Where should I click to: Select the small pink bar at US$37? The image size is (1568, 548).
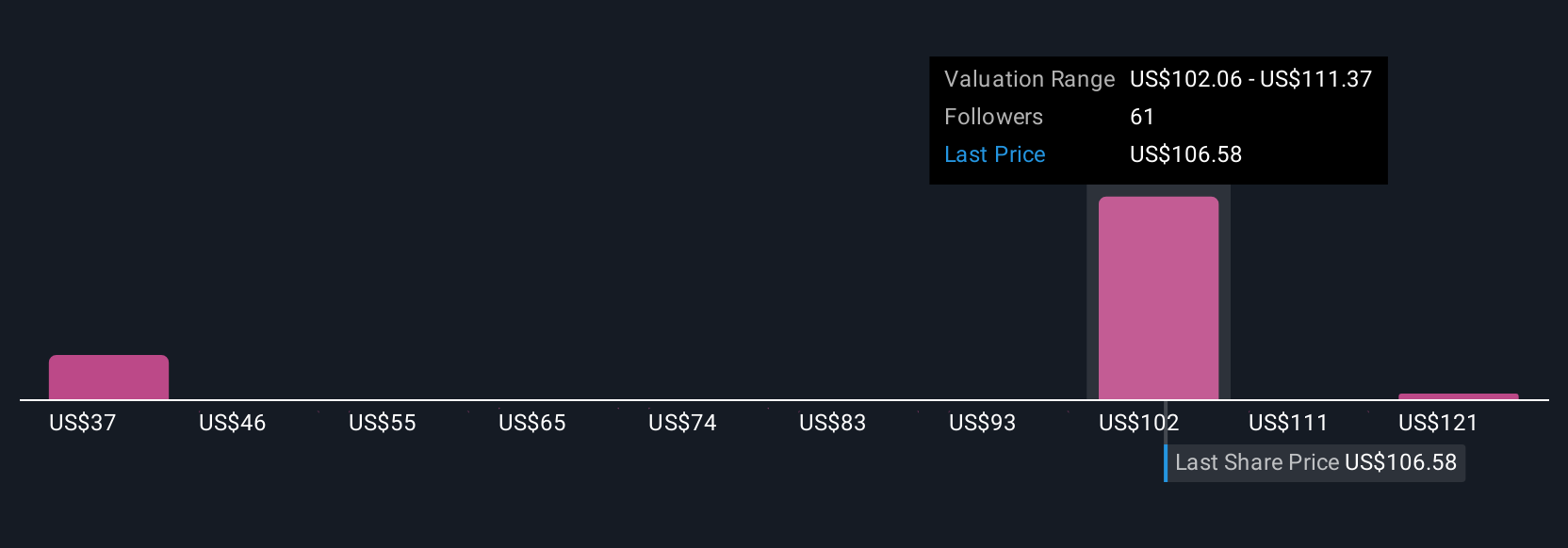point(108,377)
